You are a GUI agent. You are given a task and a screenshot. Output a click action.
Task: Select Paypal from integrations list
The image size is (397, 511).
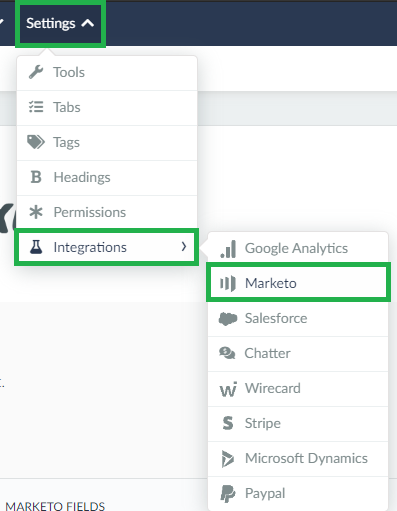click(x=298, y=494)
